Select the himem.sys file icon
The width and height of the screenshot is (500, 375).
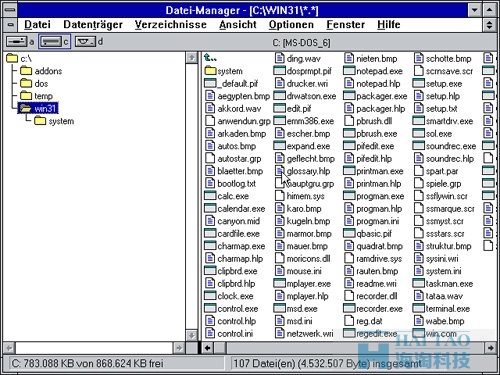coord(280,196)
